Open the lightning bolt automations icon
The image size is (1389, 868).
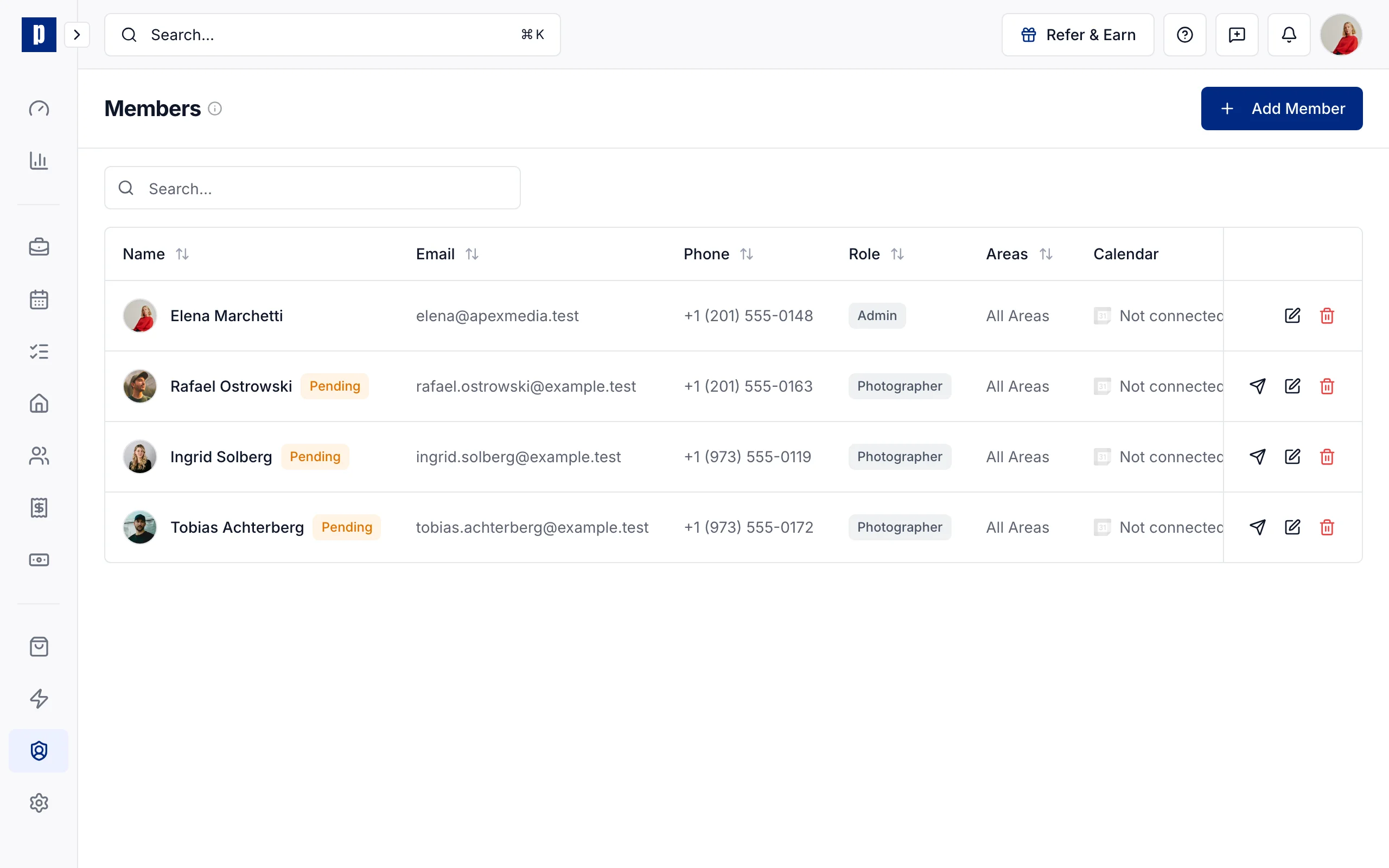(x=39, y=699)
